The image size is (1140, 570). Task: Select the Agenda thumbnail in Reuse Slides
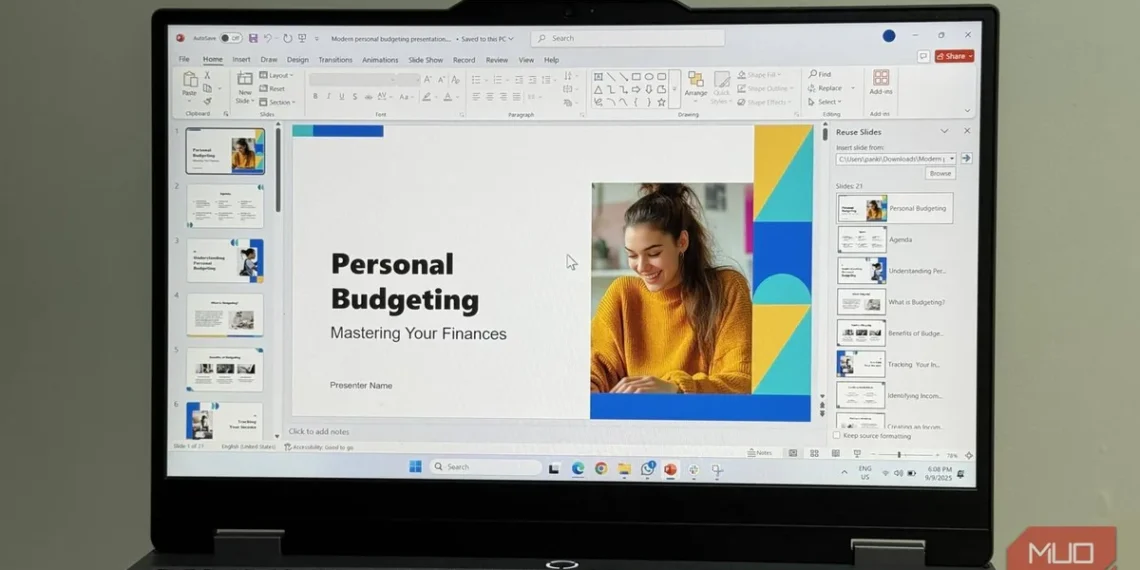pos(862,240)
